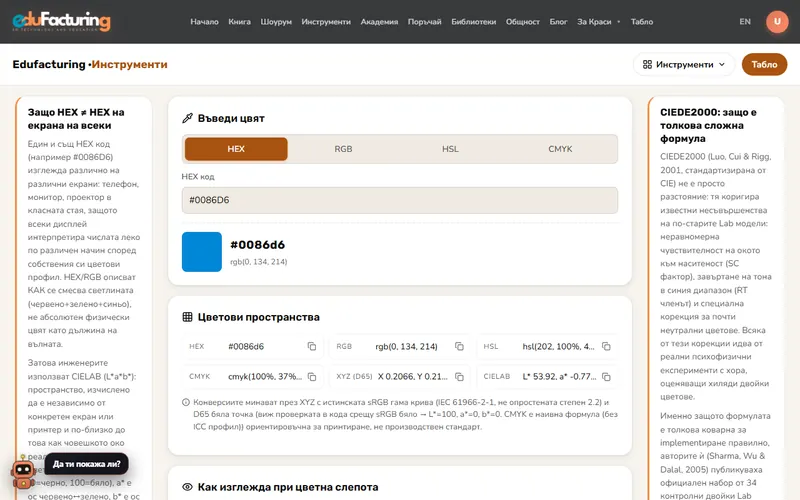Open Шоурум in the top navigation
Image resolution: width=800 pixels, height=500 pixels.
(276, 21)
